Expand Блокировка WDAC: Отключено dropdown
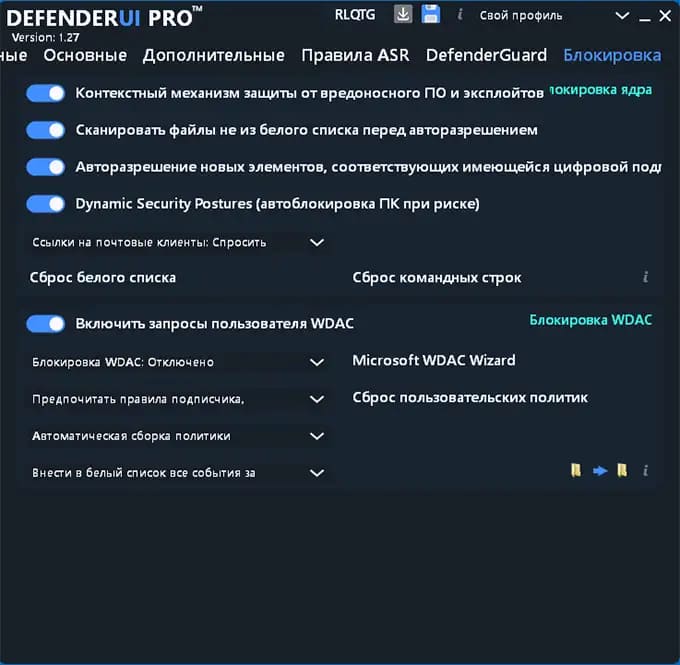 point(178,362)
